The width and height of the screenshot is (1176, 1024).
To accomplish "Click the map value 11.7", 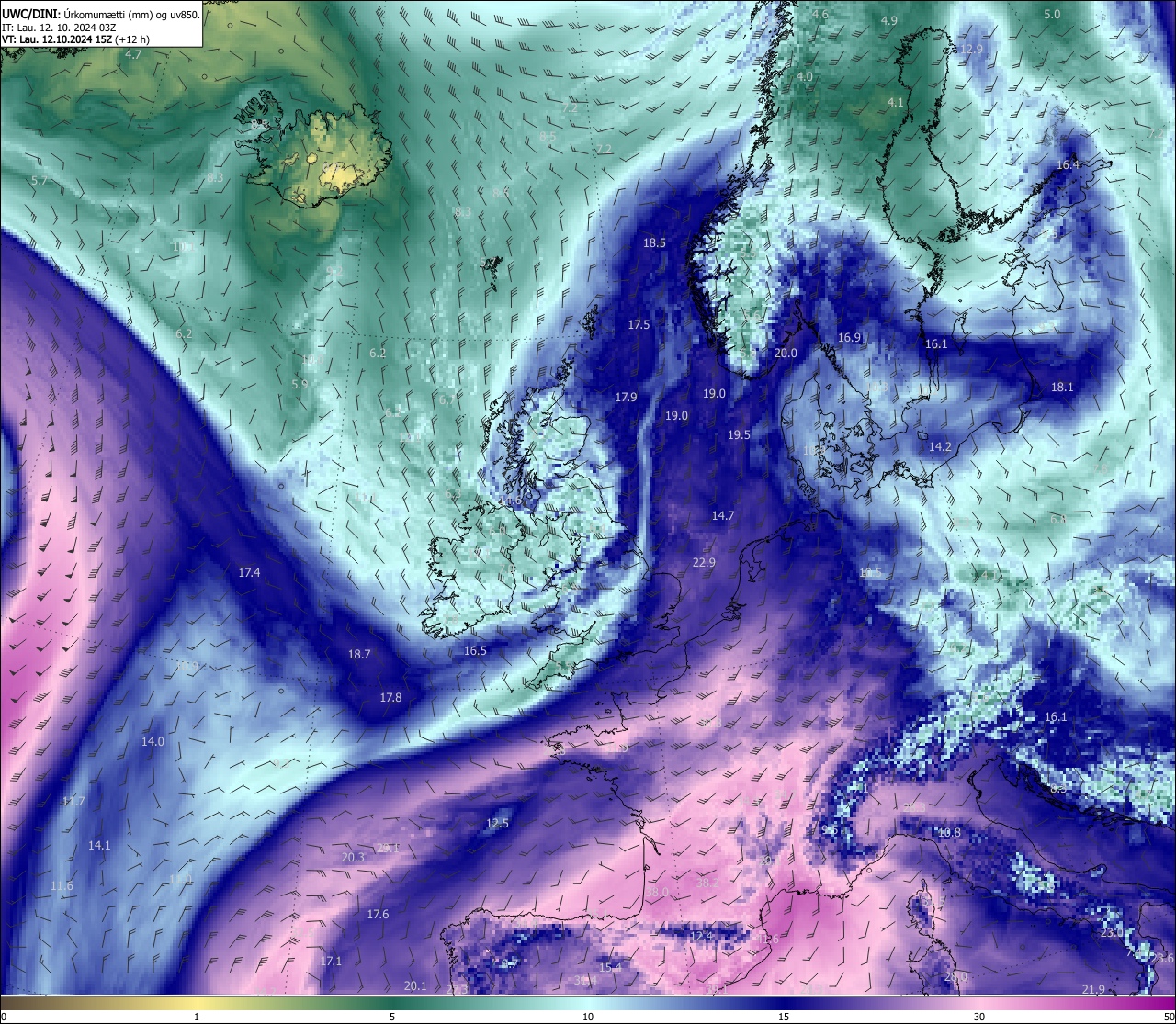I will (73, 802).
